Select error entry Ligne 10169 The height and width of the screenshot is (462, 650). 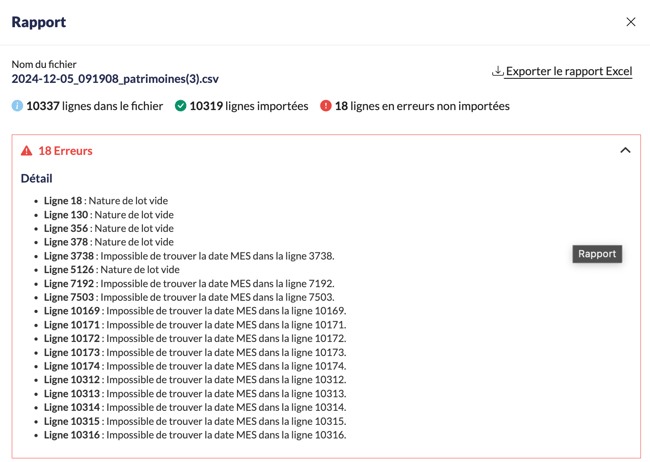[x=194, y=311]
